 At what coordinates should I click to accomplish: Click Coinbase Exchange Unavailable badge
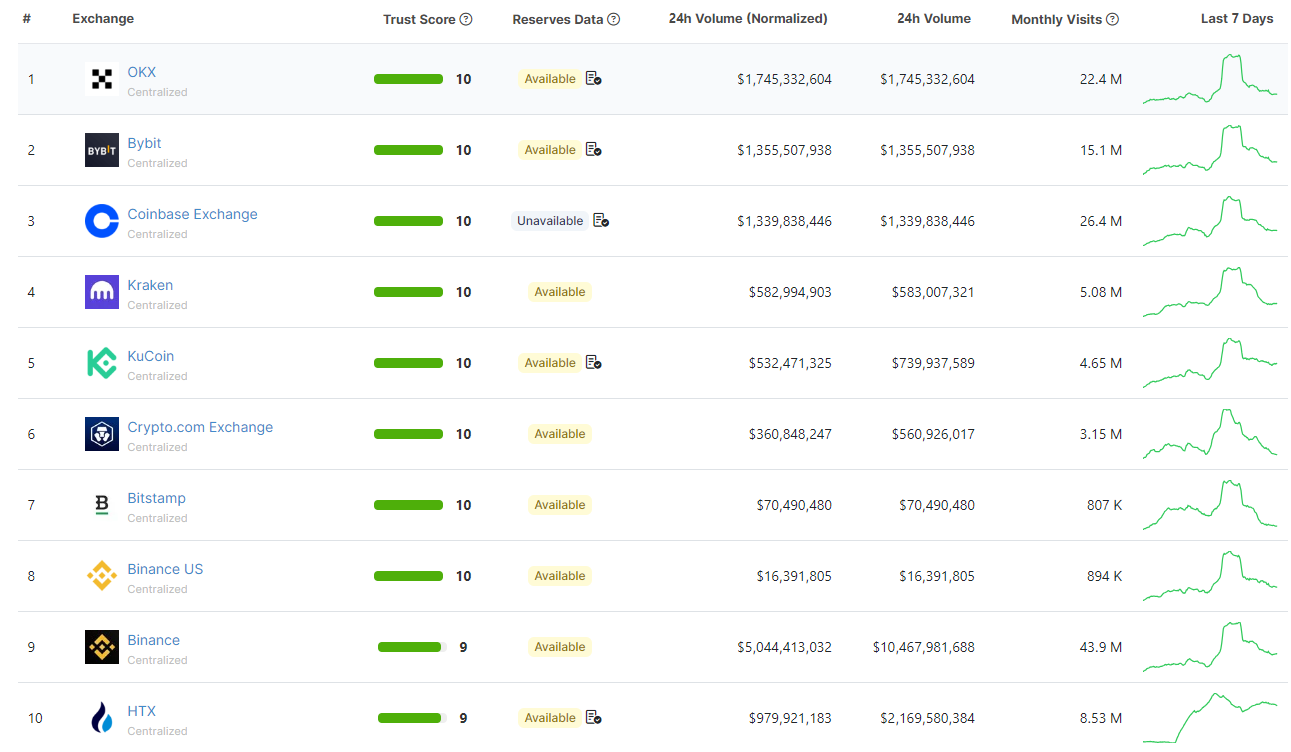tap(550, 221)
